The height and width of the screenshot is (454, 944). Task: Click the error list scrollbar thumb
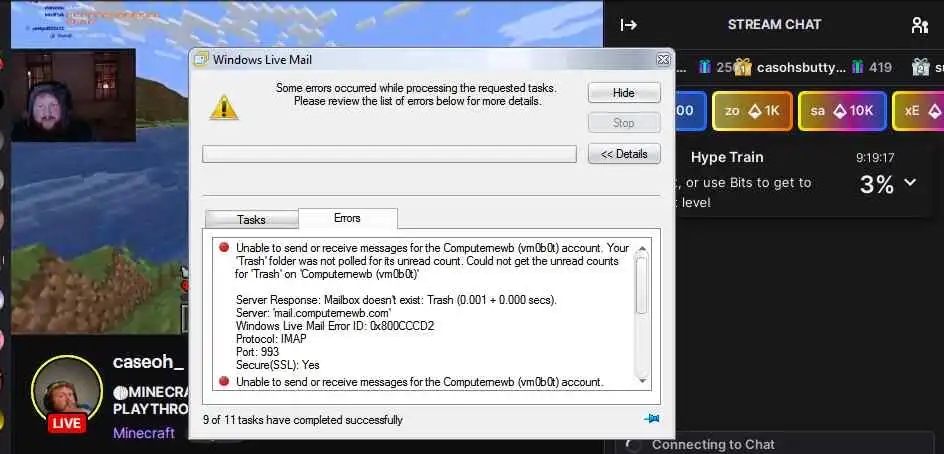tap(642, 284)
